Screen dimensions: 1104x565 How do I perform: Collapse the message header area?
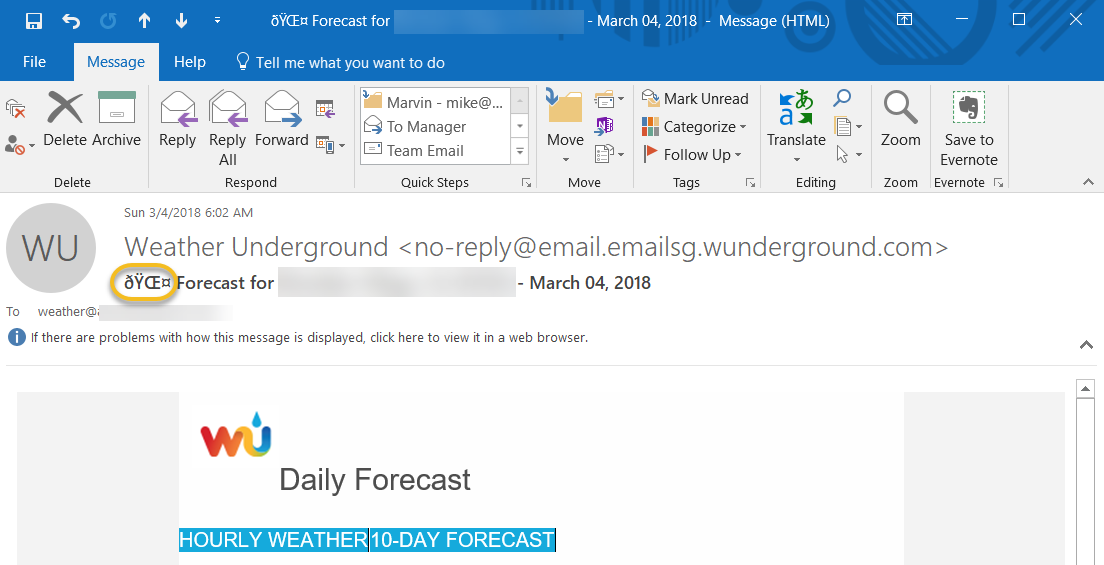pos(1087,345)
